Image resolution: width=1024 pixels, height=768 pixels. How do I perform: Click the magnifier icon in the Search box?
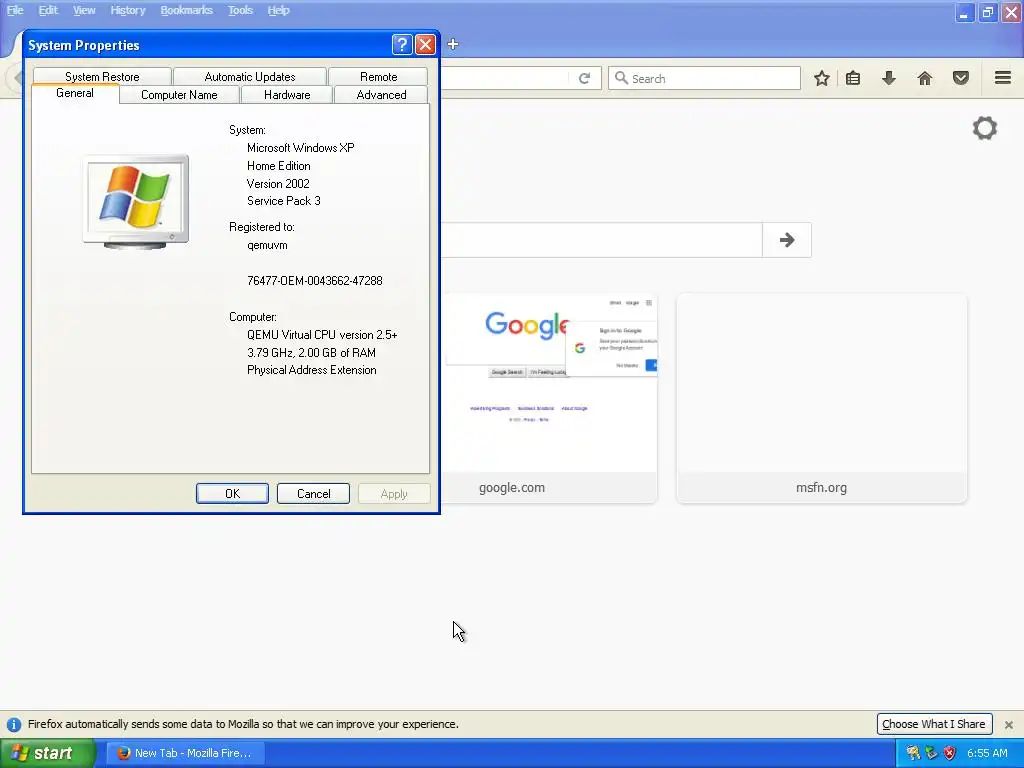pyautogui.click(x=621, y=78)
